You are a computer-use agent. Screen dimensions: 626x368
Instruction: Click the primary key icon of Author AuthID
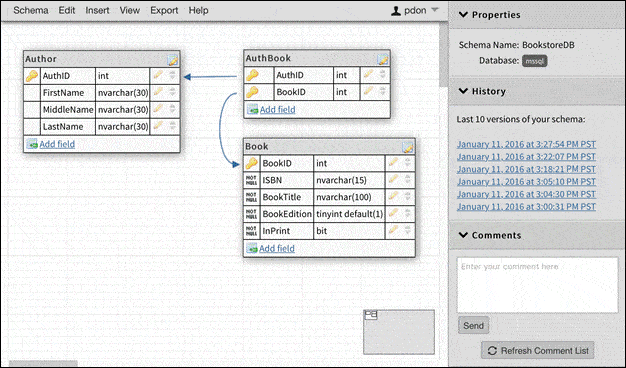[32, 75]
